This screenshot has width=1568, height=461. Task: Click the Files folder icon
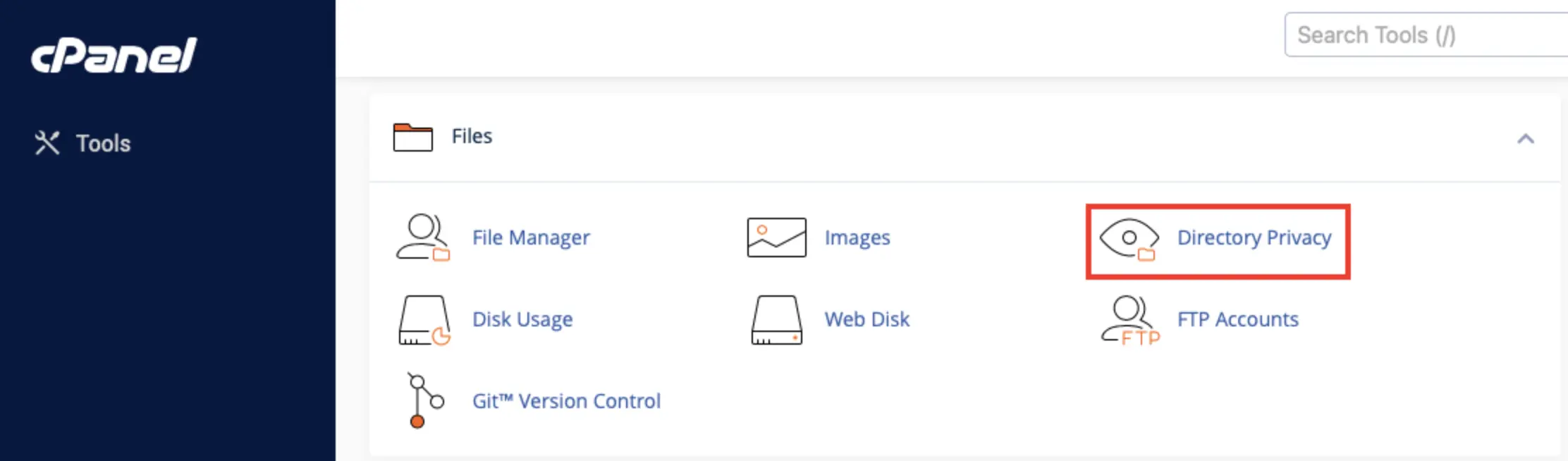coord(413,137)
